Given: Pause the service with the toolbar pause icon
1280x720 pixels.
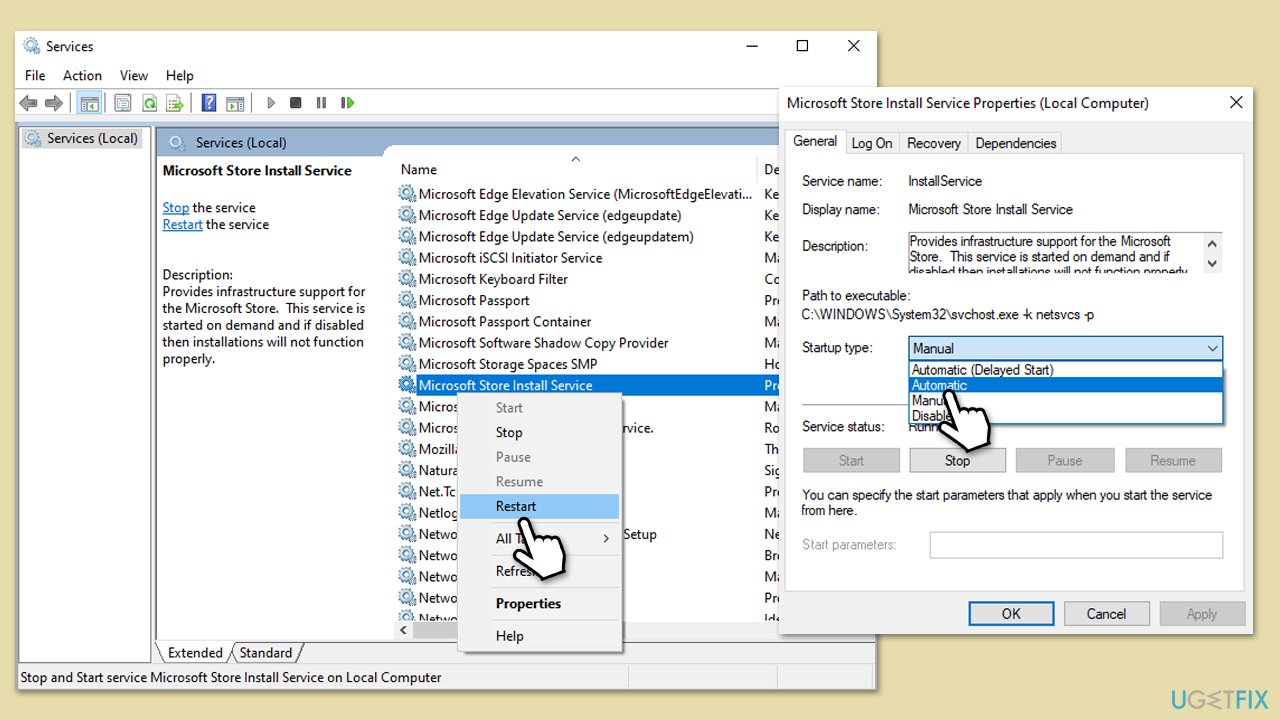Looking at the screenshot, I should [x=321, y=102].
